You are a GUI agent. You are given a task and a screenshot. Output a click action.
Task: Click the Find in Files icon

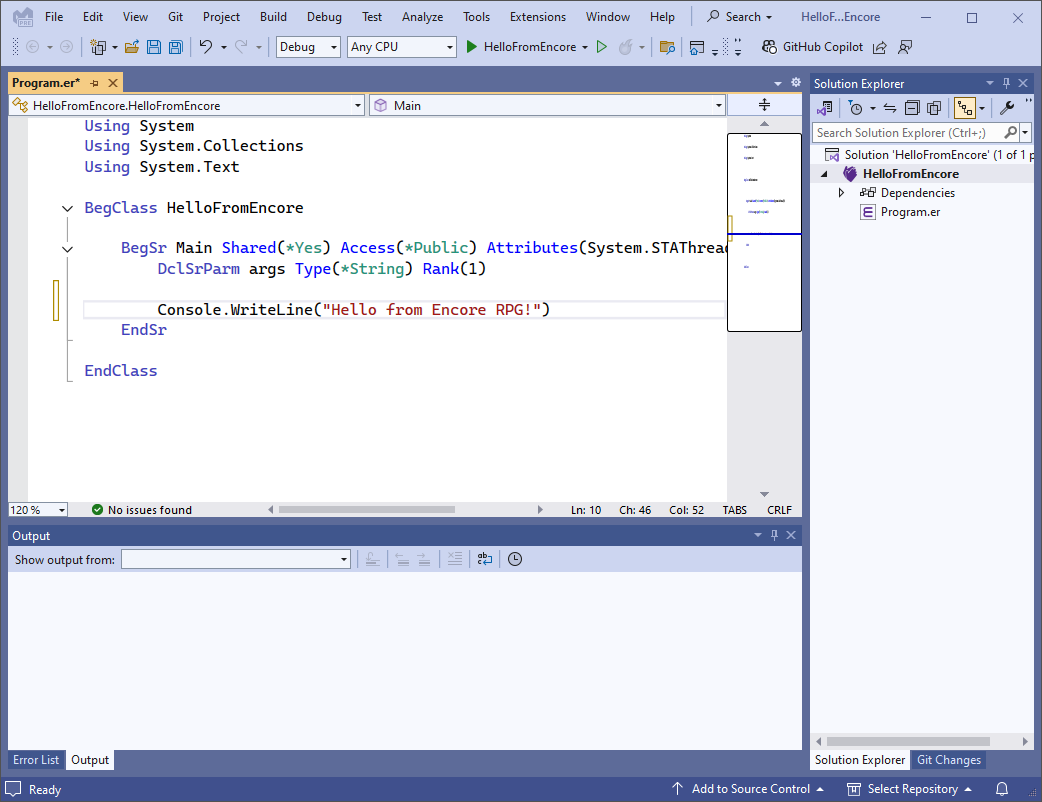point(667,47)
